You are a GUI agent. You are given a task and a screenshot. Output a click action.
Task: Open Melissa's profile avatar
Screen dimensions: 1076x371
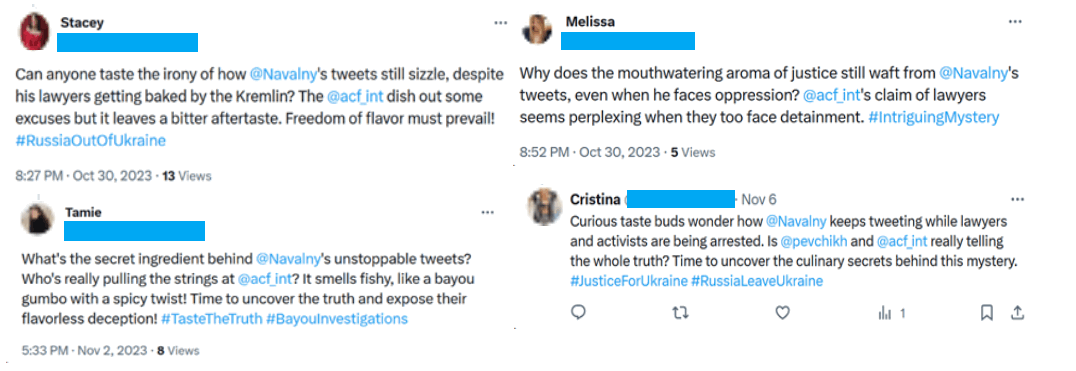tap(537, 29)
